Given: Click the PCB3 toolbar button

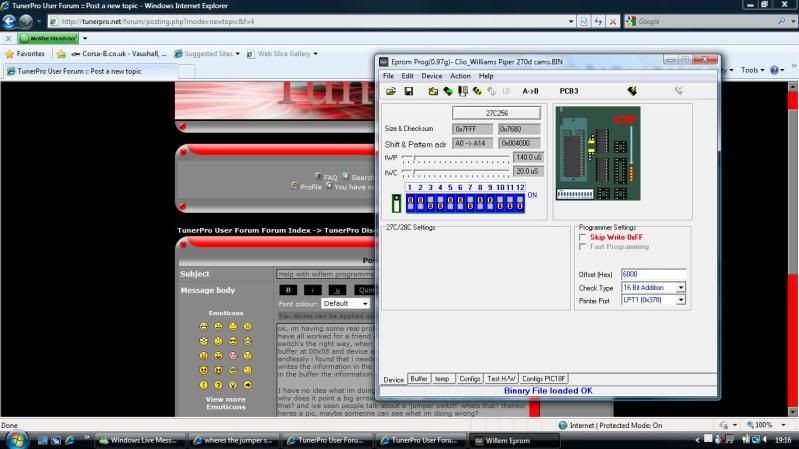Looking at the screenshot, I should tap(569, 91).
